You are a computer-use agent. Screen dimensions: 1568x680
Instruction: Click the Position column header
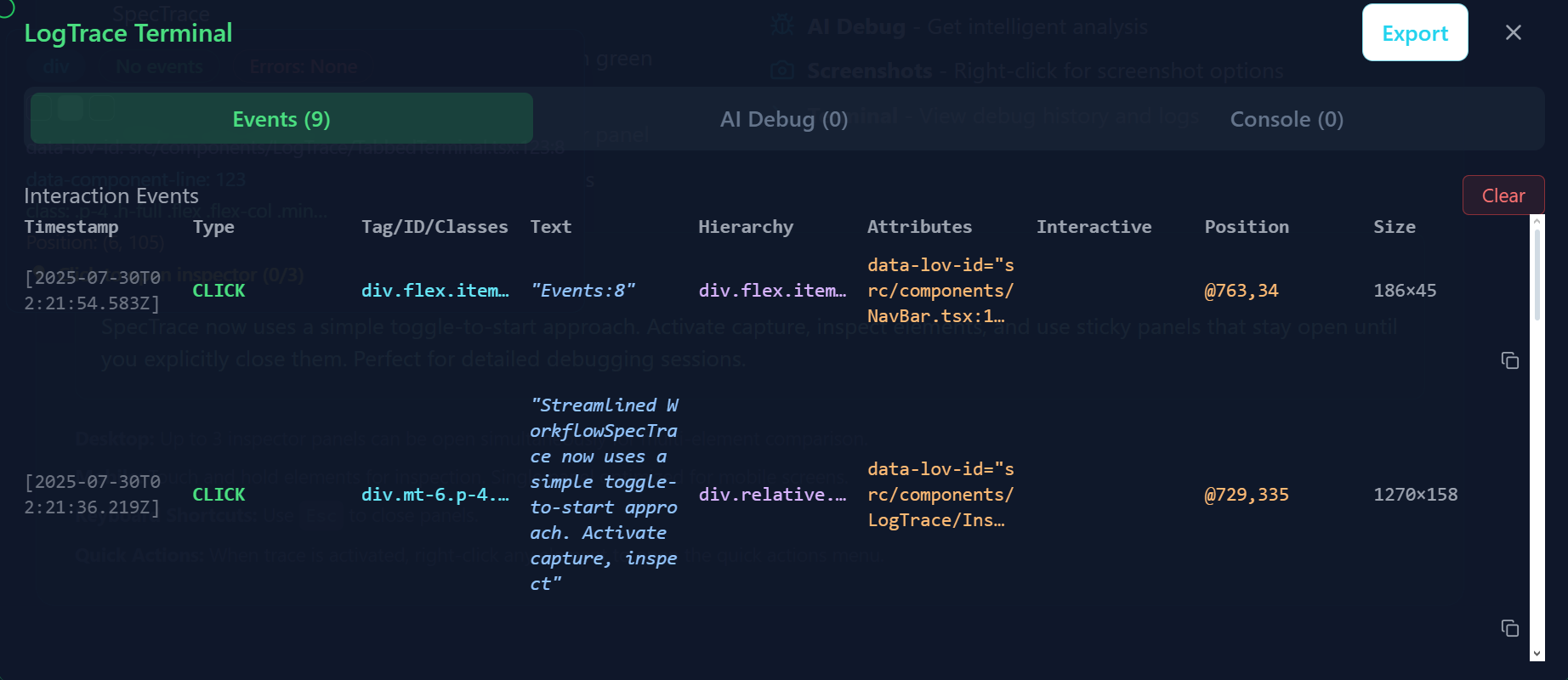[1247, 227]
